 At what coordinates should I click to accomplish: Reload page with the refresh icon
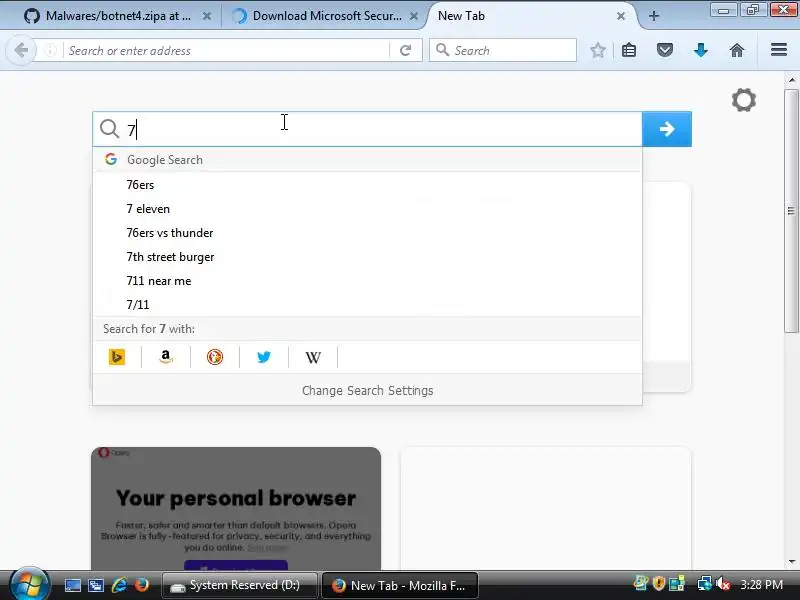click(406, 51)
